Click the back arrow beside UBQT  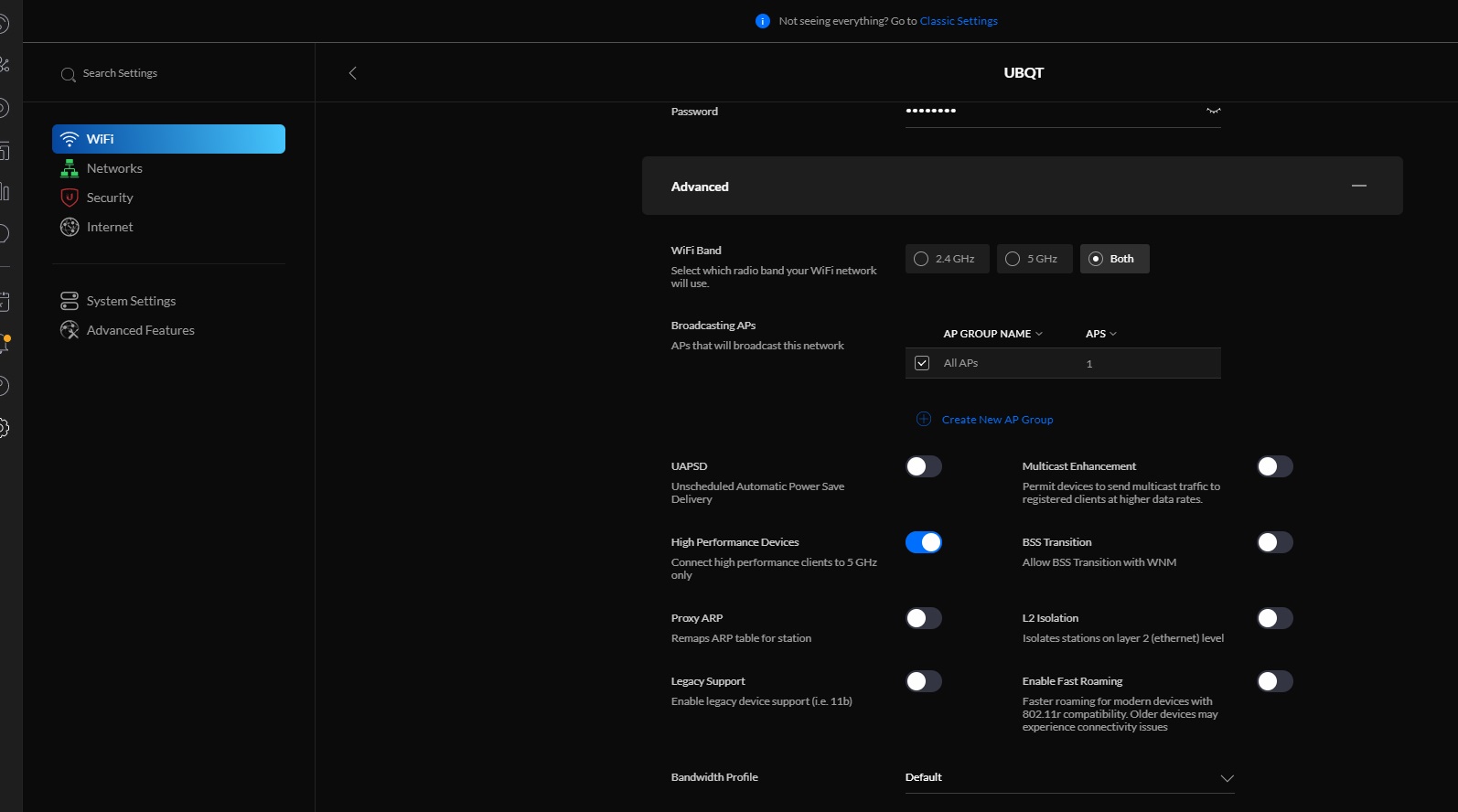[x=353, y=73]
